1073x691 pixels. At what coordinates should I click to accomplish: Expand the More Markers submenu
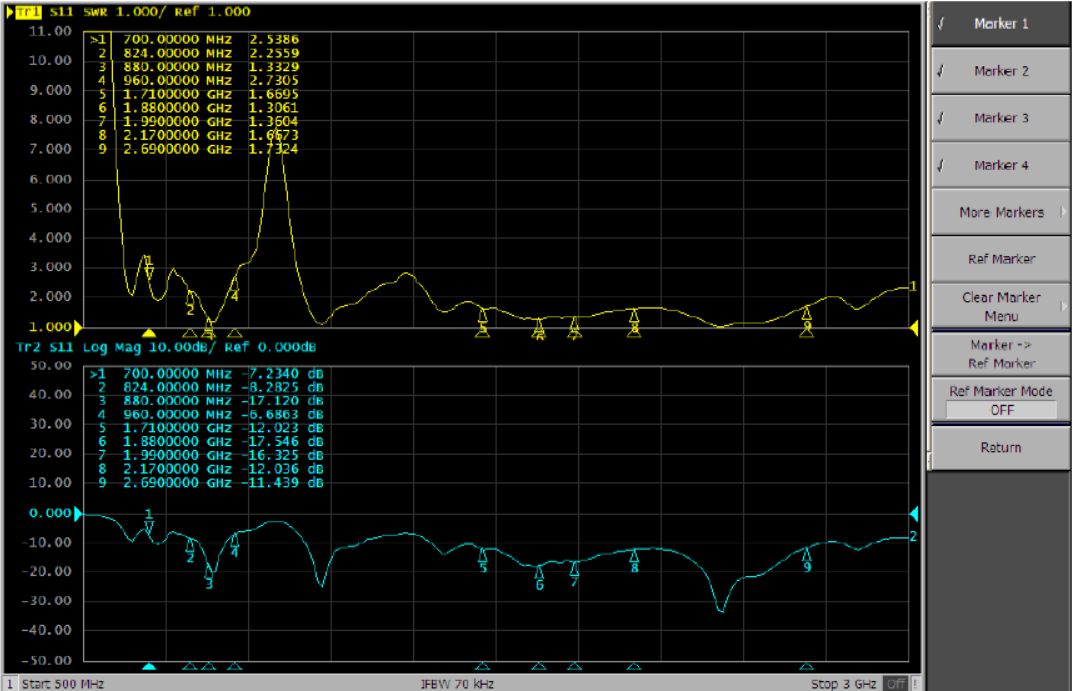(x=1000, y=212)
